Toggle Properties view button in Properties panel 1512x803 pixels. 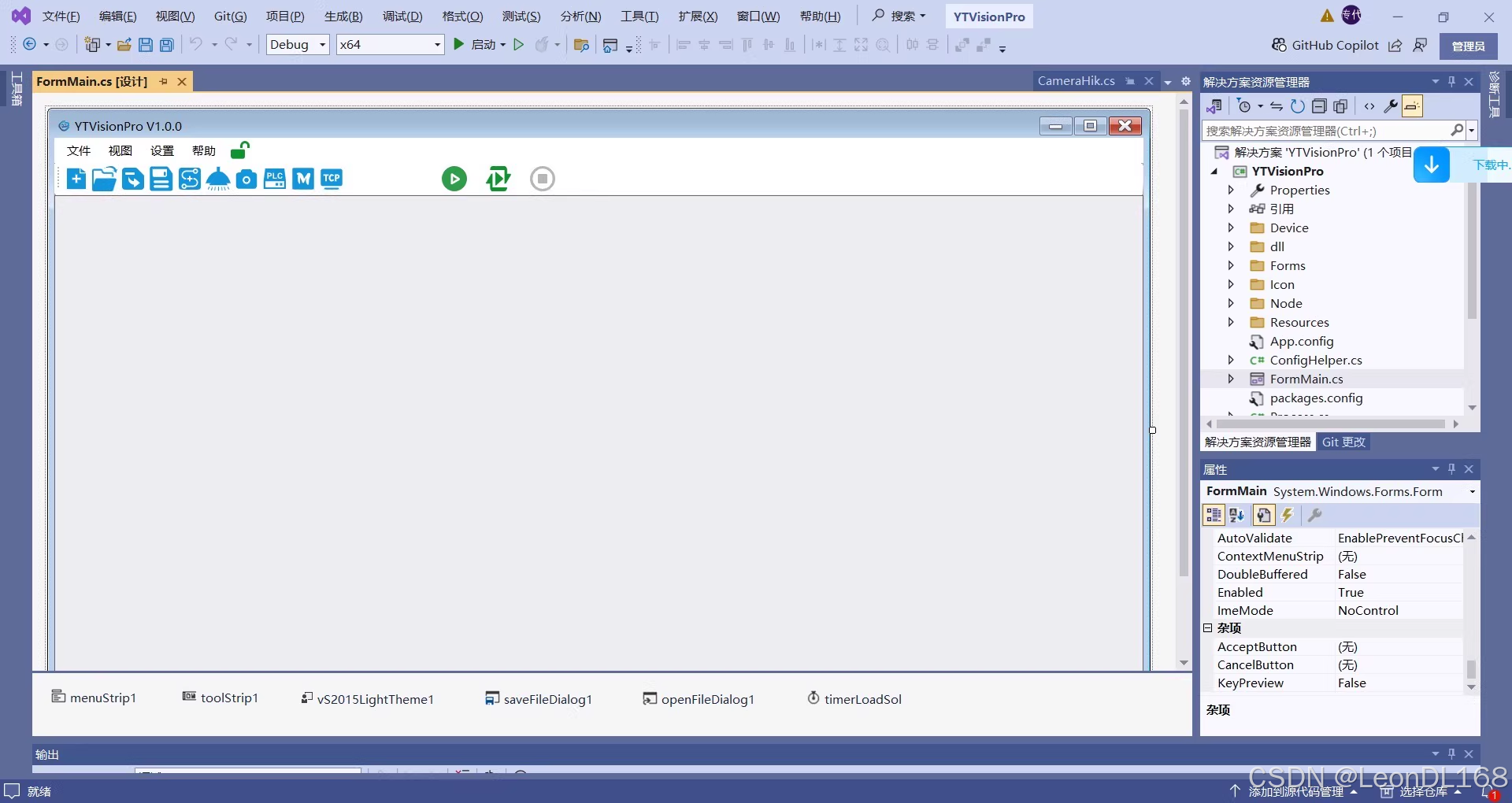pyautogui.click(x=1263, y=515)
